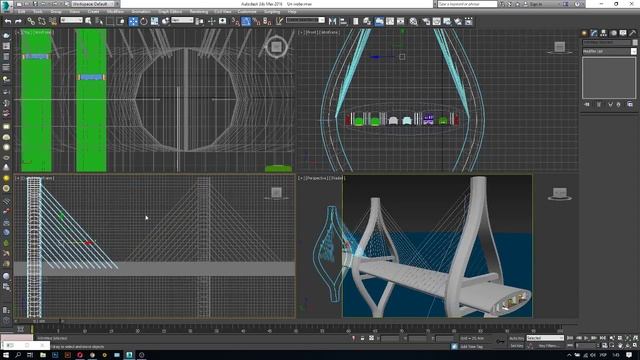Screen dimensions: 640x360
Task: Toggle Percent Snap
Action: 256,21
